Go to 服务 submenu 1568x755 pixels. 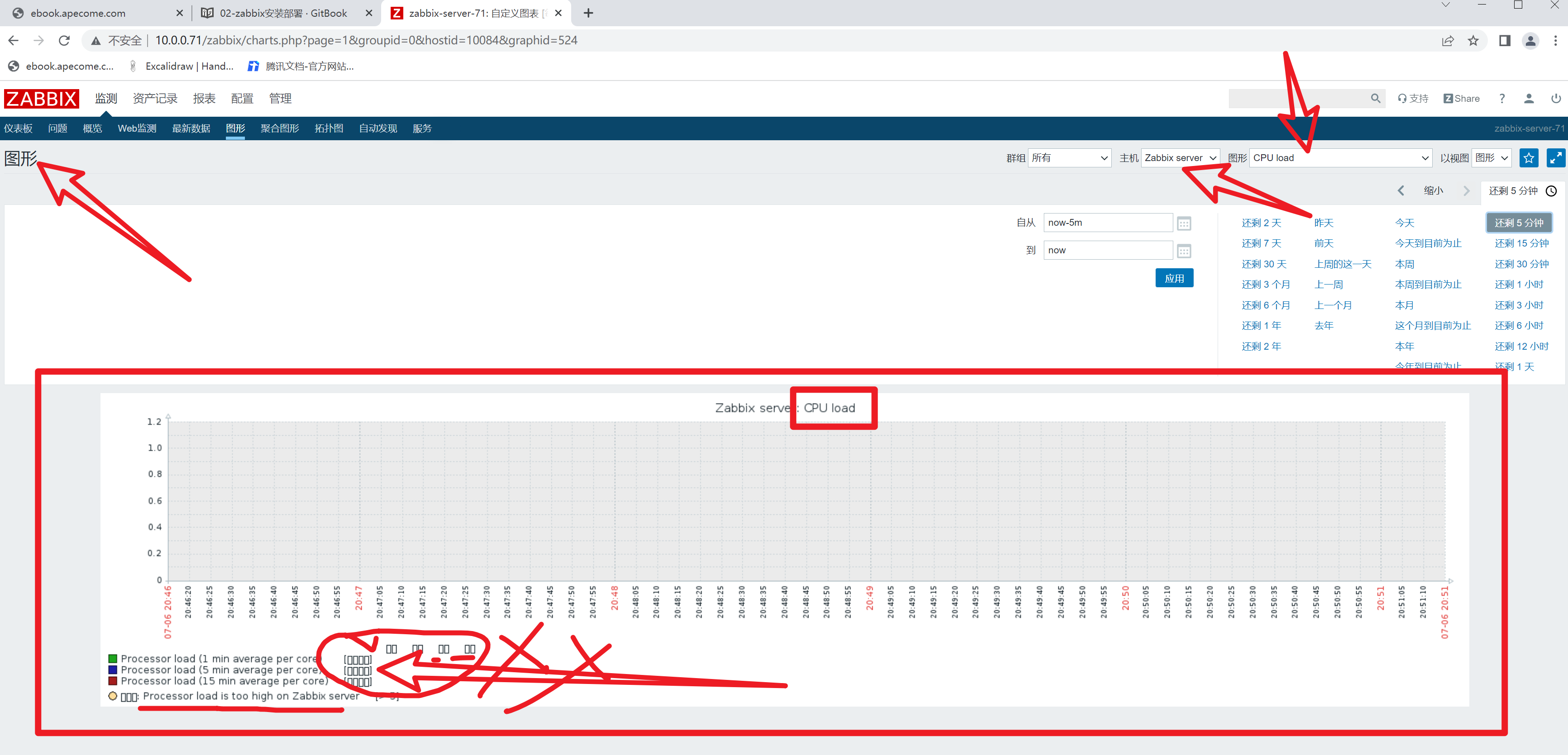[422, 128]
